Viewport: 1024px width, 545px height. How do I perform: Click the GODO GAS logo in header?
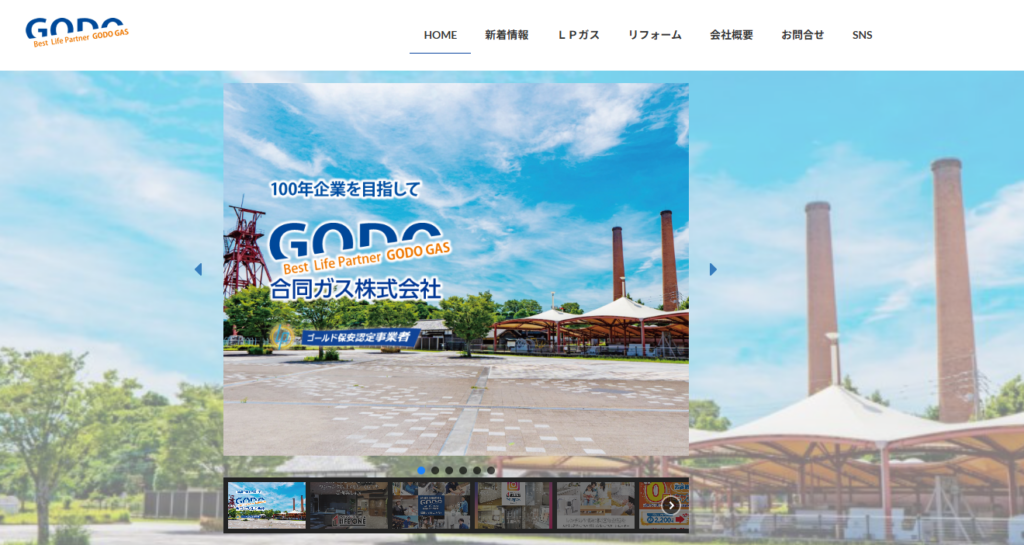tap(76, 33)
